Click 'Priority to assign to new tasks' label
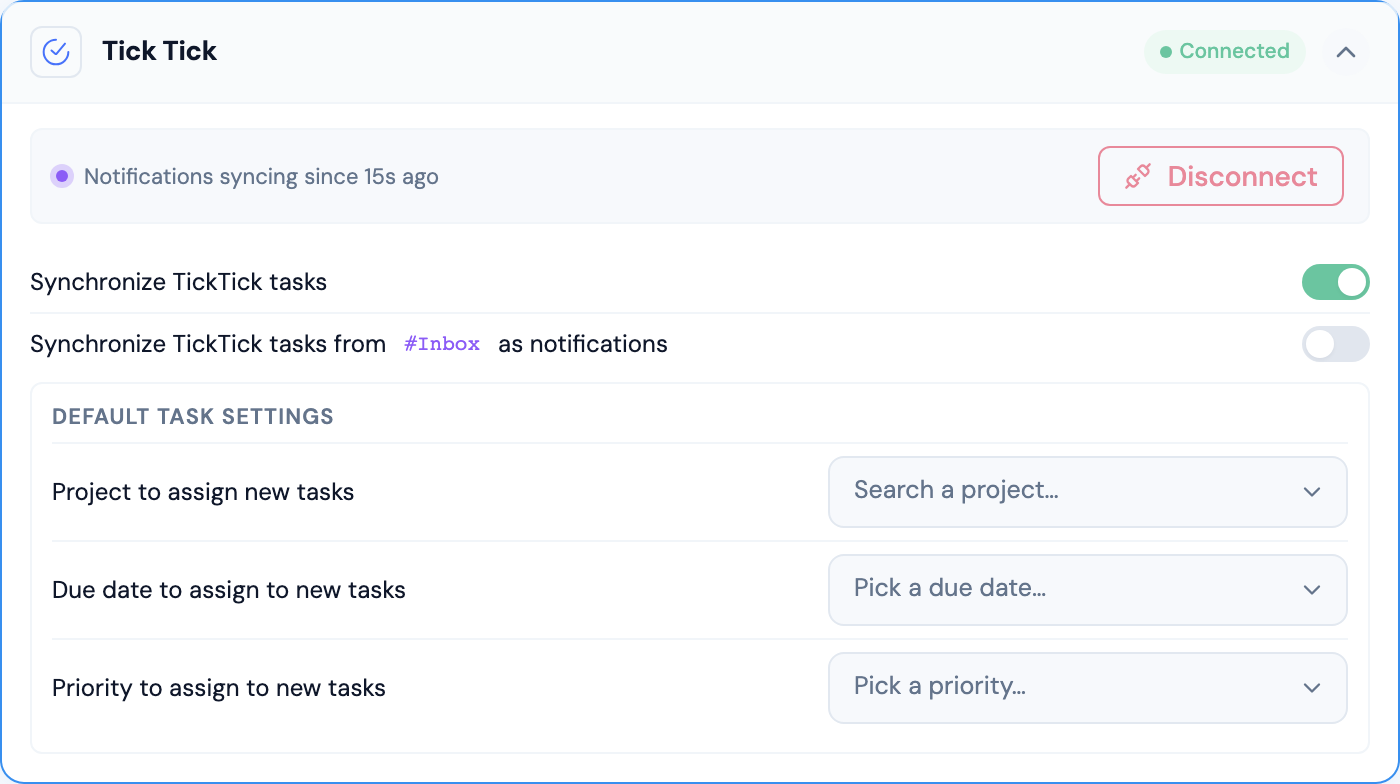The width and height of the screenshot is (1400, 784). (219, 688)
